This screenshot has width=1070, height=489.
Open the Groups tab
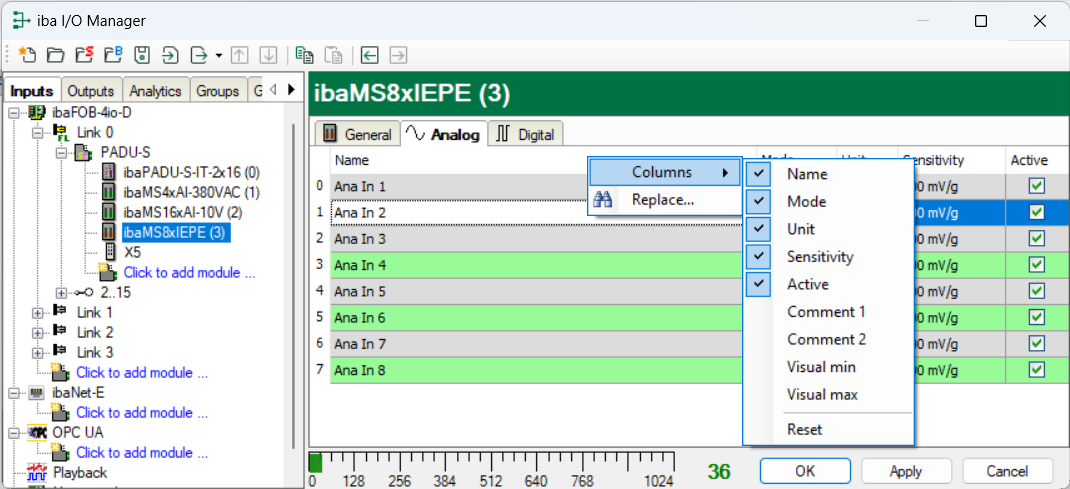click(218, 91)
